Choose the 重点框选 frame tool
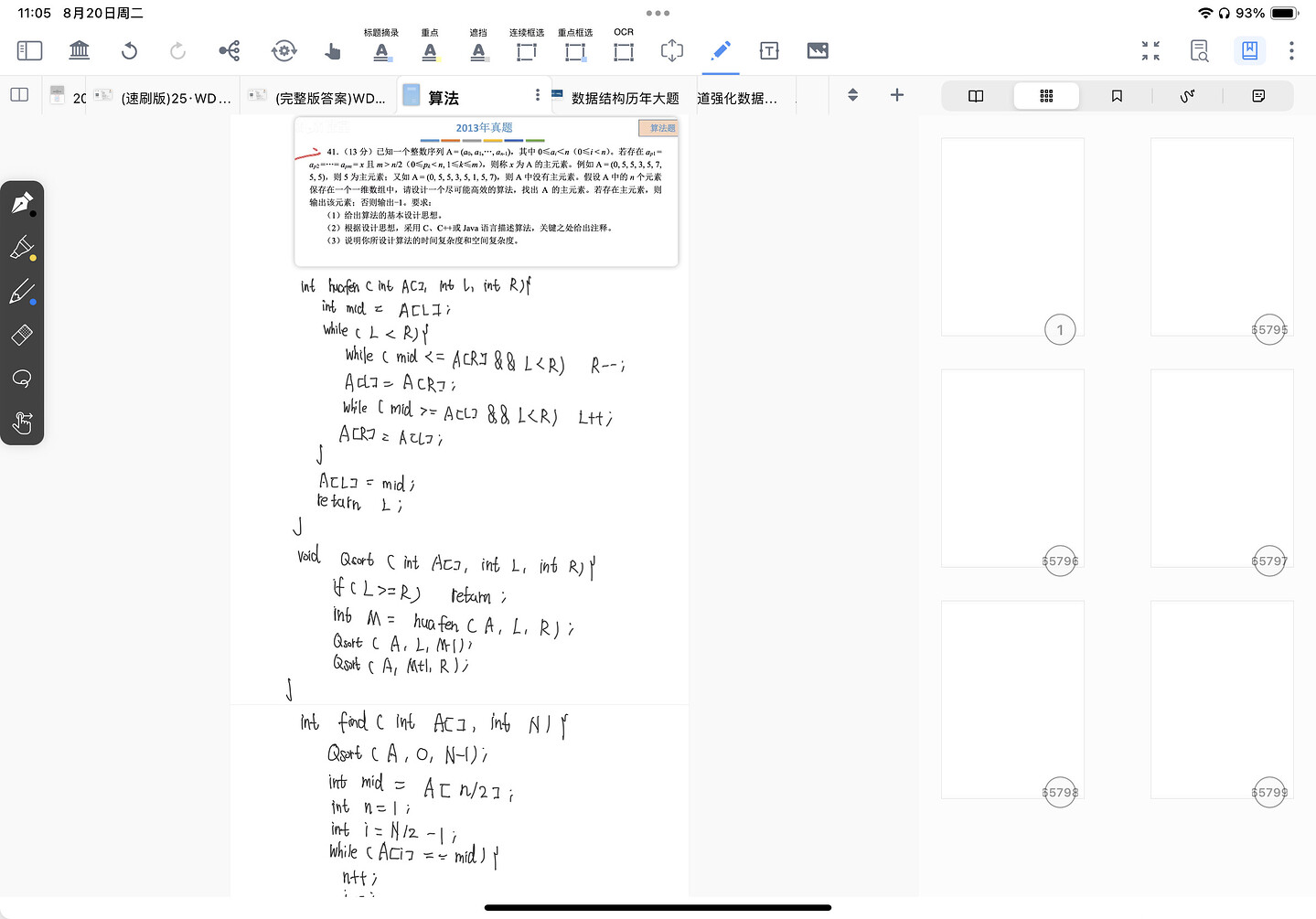 click(575, 46)
